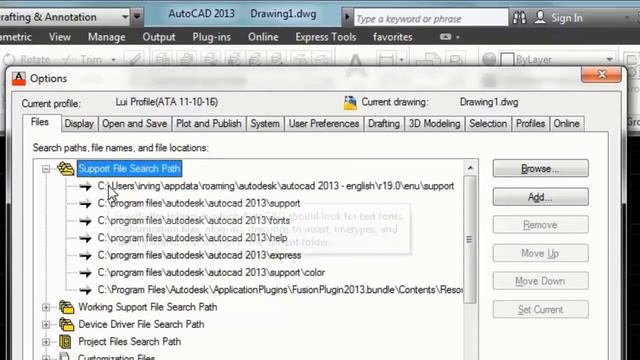Click the ByLayer color swatch box

(x=507, y=60)
